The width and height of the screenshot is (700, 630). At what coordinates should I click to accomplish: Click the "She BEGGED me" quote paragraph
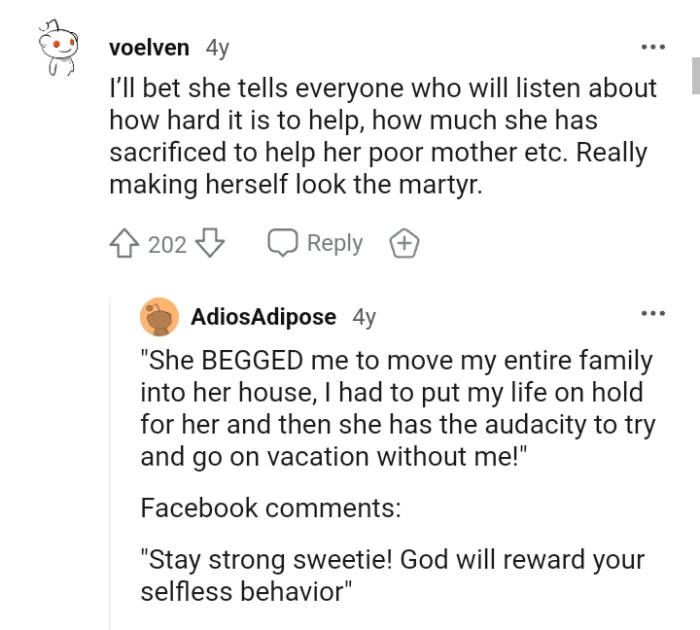tap(397, 408)
